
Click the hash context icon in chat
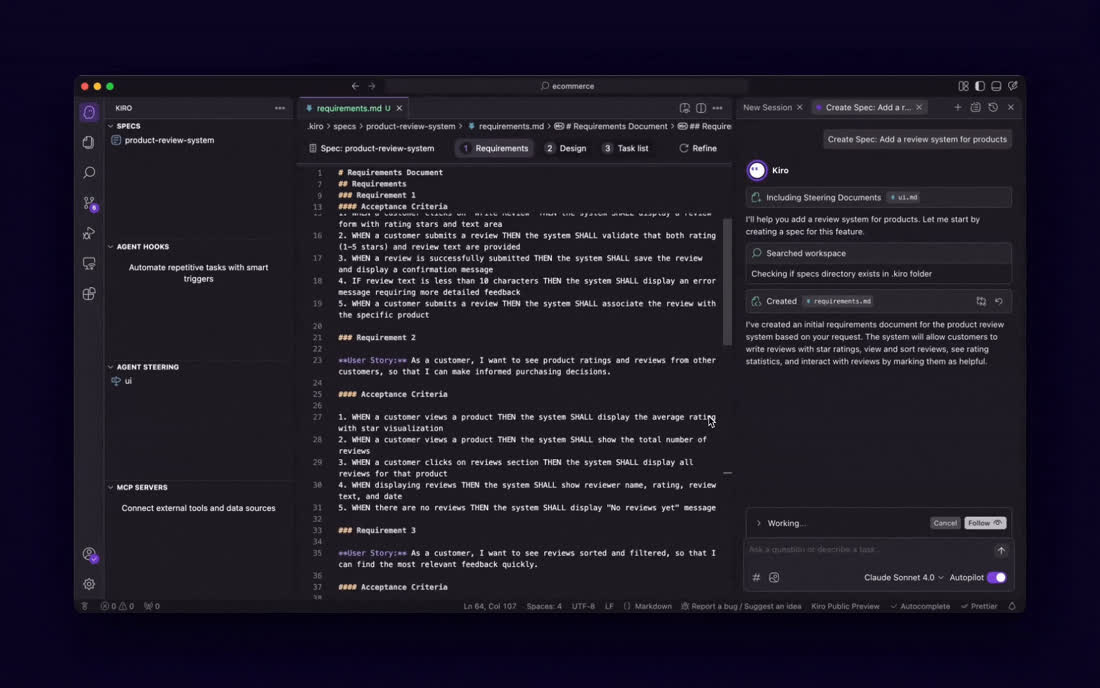756,577
